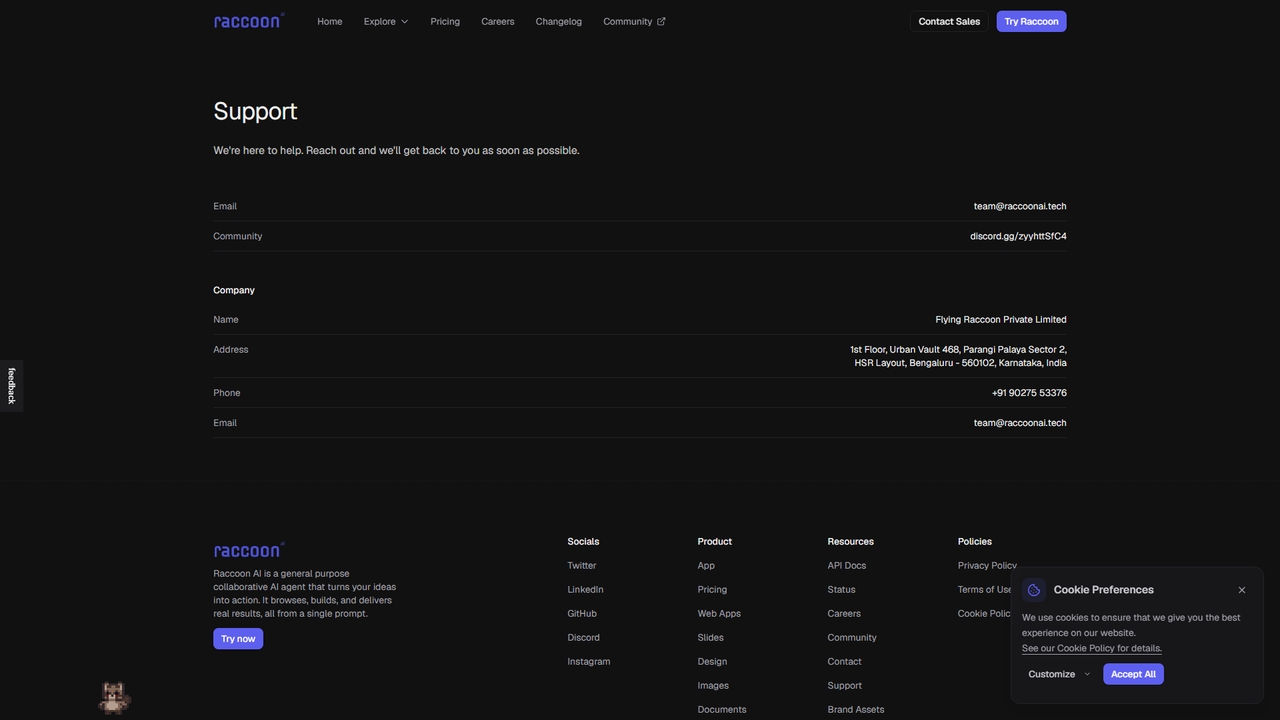Open Documents footer link
Image resolution: width=1280 pixels, height=720 pixels.
coord(722,709)
